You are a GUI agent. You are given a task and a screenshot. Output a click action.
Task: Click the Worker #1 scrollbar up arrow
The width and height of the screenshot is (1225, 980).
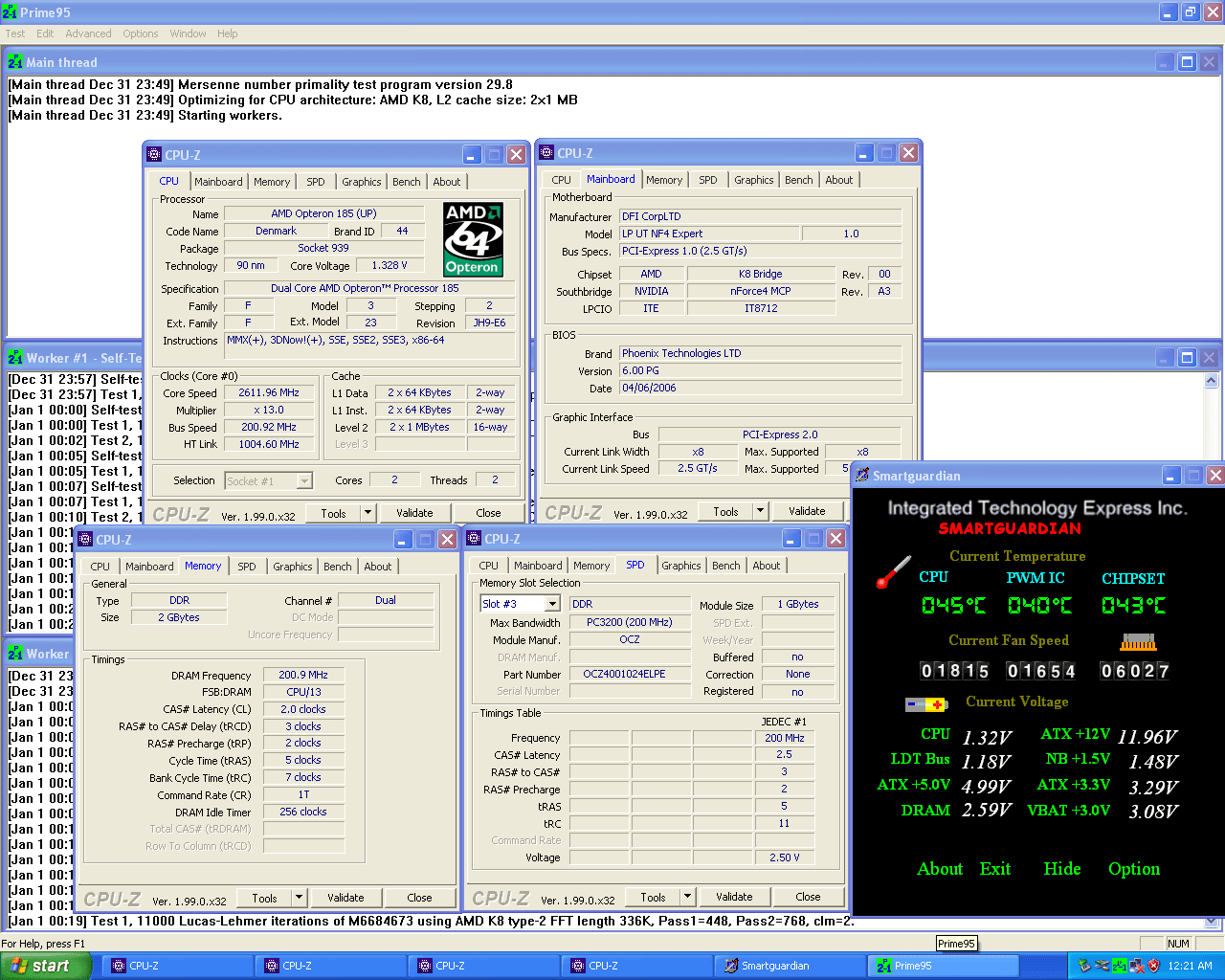tap(1211, 380)
